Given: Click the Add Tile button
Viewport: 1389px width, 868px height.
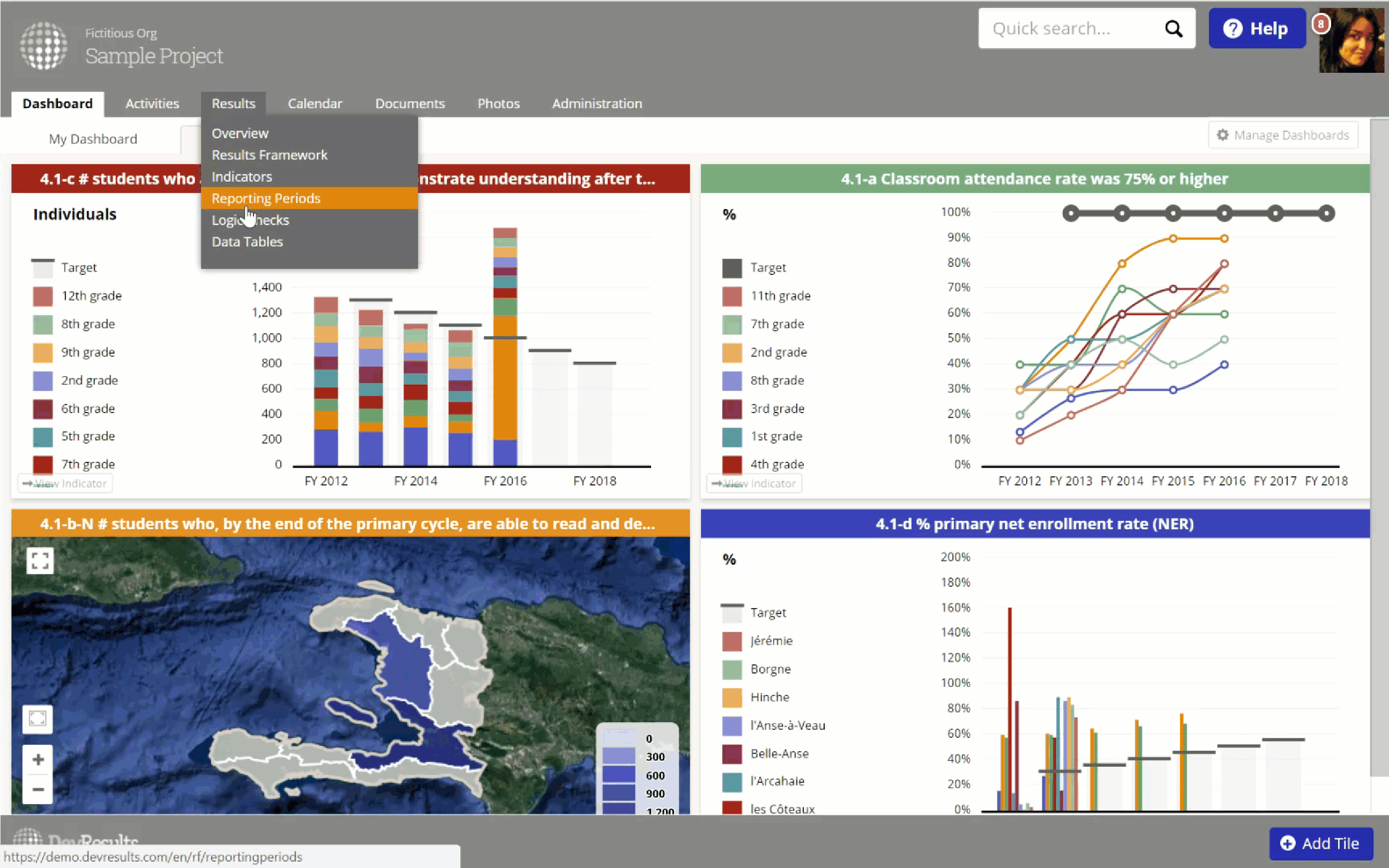Looking at the screenshot, I should coord(1321,843).
